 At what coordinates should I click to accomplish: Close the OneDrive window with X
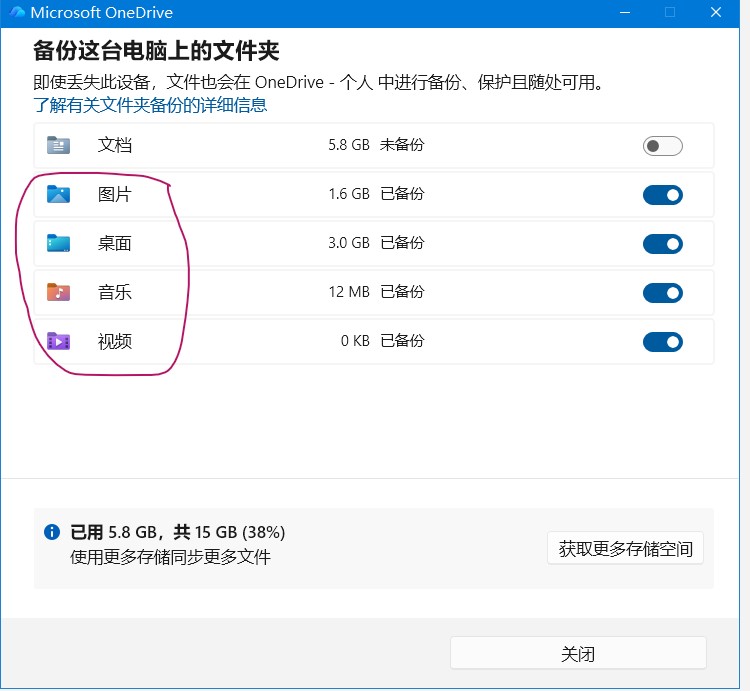[716, 12]
